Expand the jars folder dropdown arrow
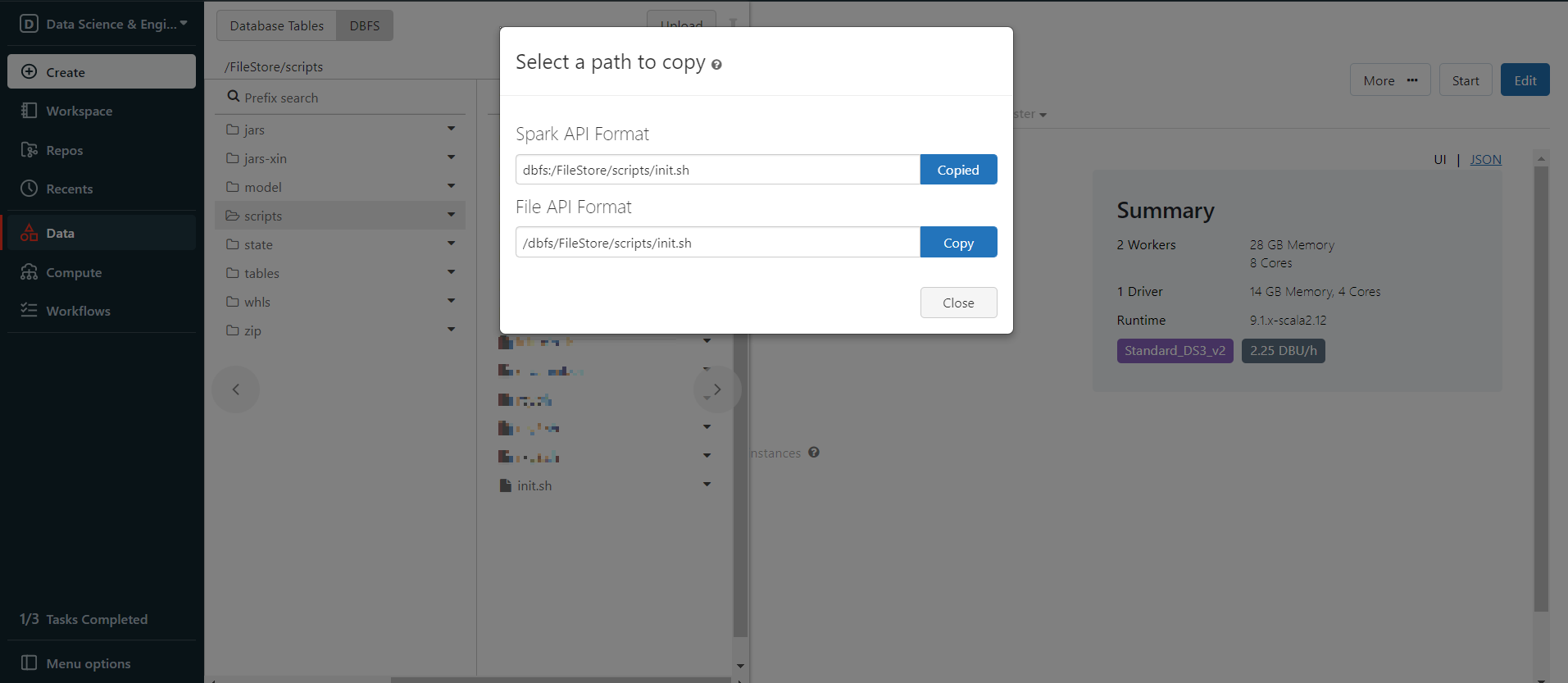Image resolution: width=1568 pixels, height=683 pixels. pos(451,129)
